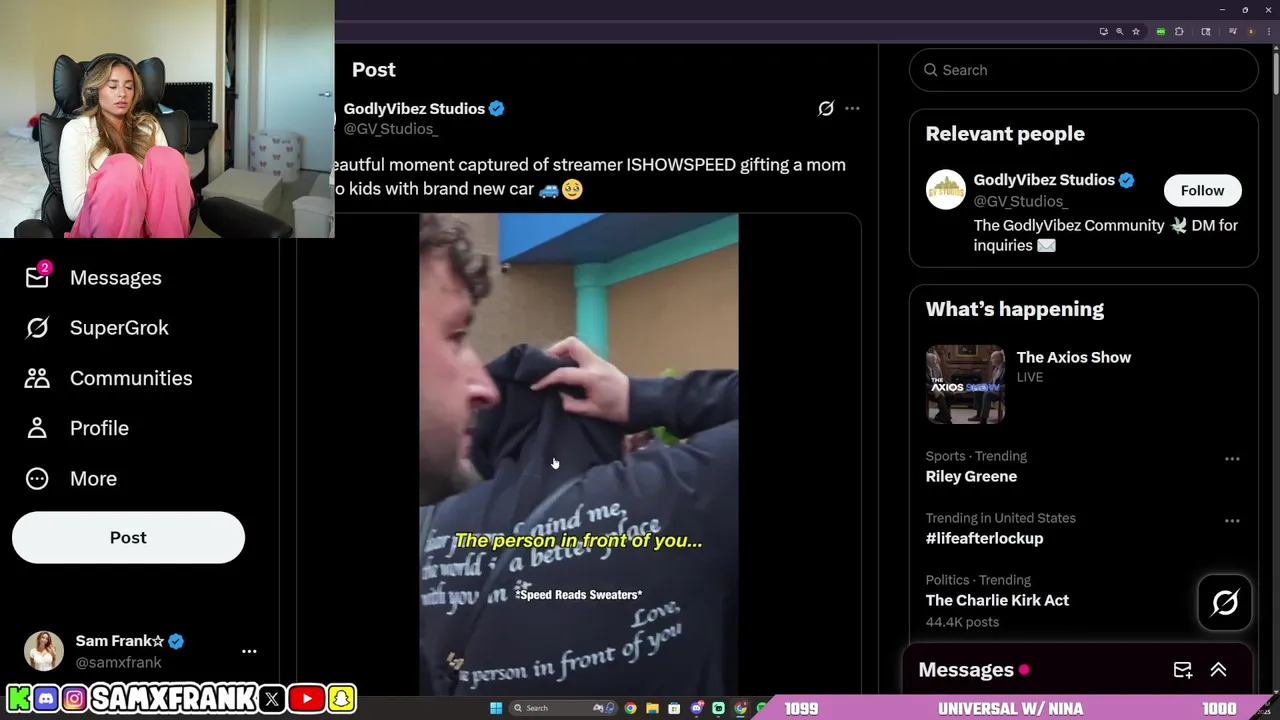
Task: Open Sam Frank account options menu
Action: pyautogui.click(x=249, y=651)
